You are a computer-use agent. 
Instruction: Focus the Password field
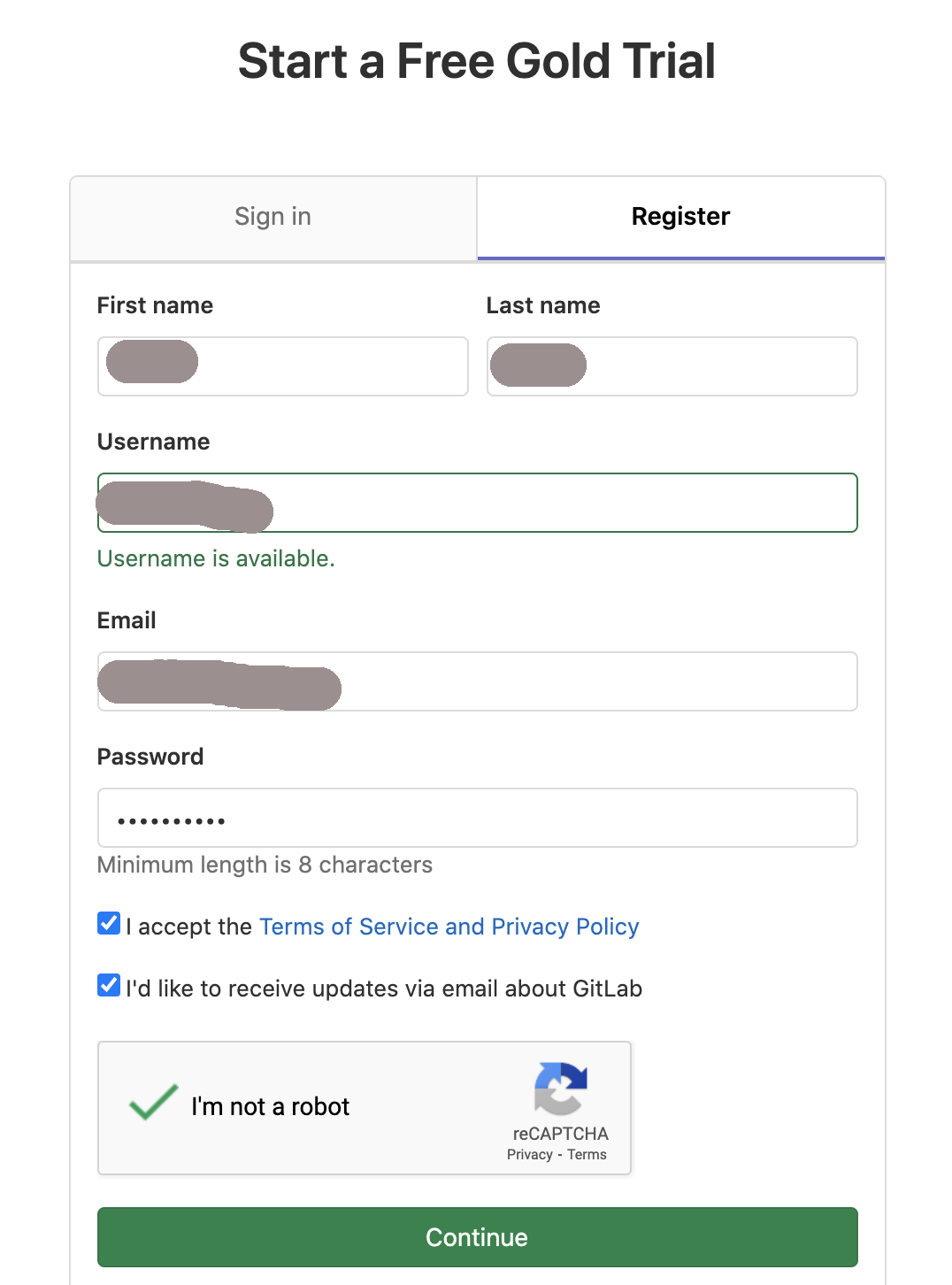478,818
